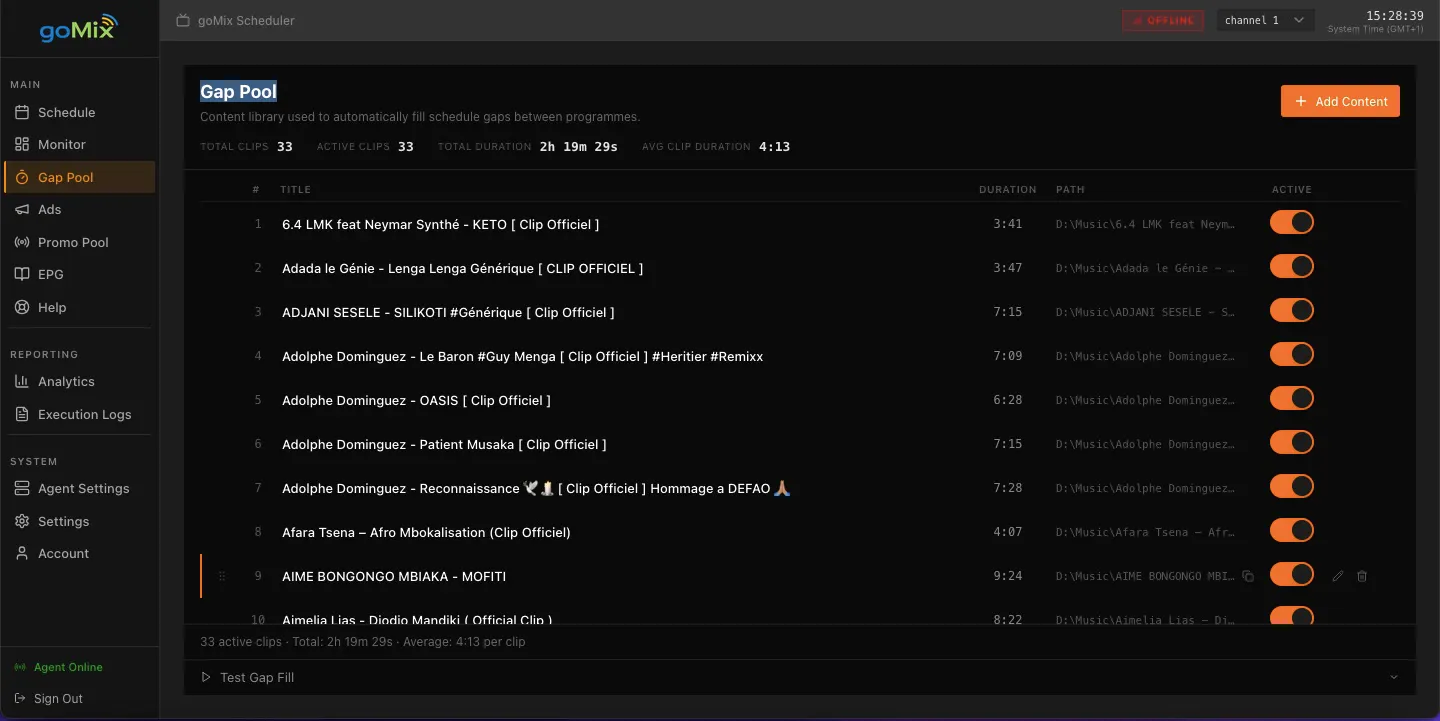Click total duration value 2h 19m 29s

[579, 147]
